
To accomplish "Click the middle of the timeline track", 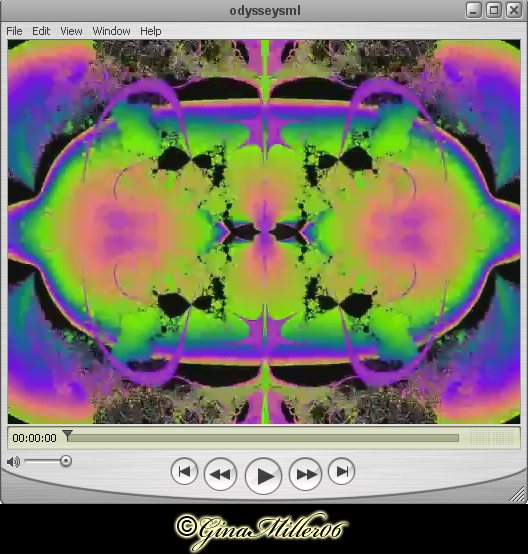I will (x=263, y=438).
